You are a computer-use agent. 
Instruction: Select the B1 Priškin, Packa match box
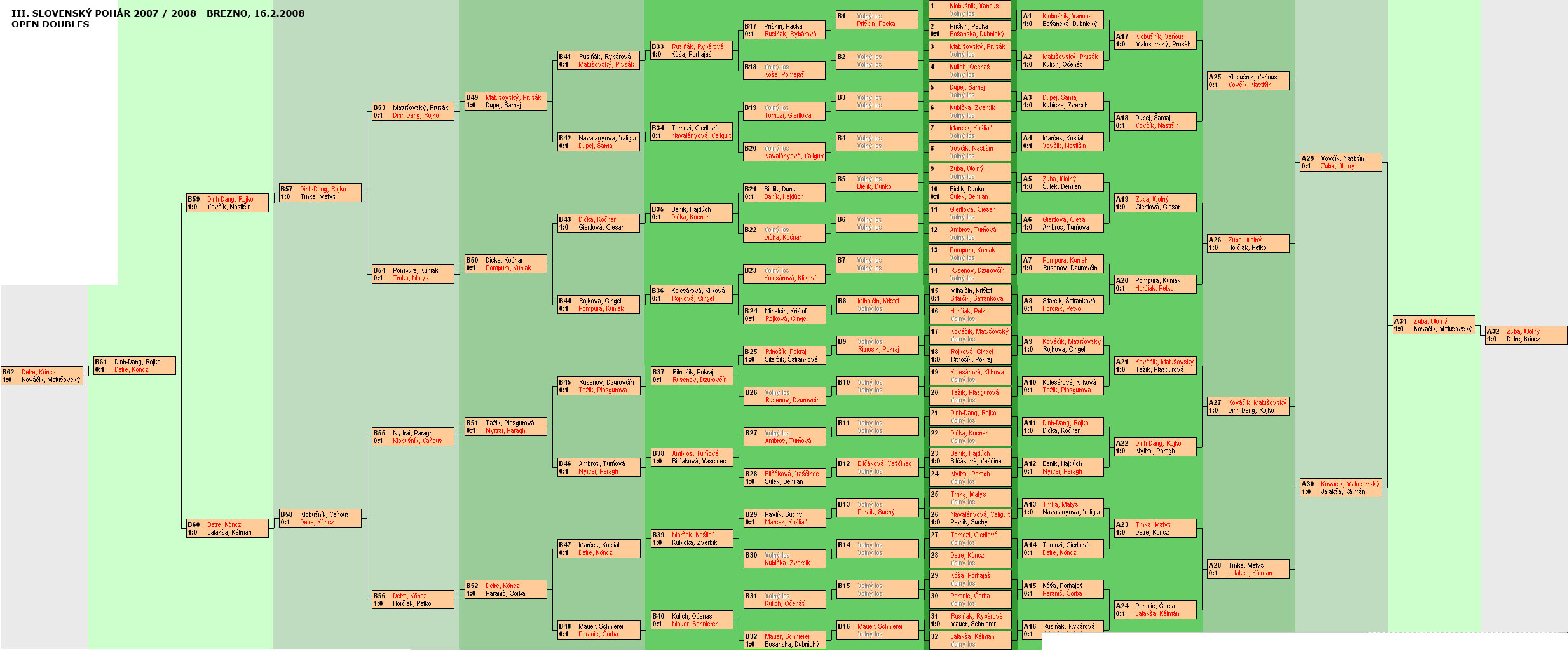tap(877, 20)
